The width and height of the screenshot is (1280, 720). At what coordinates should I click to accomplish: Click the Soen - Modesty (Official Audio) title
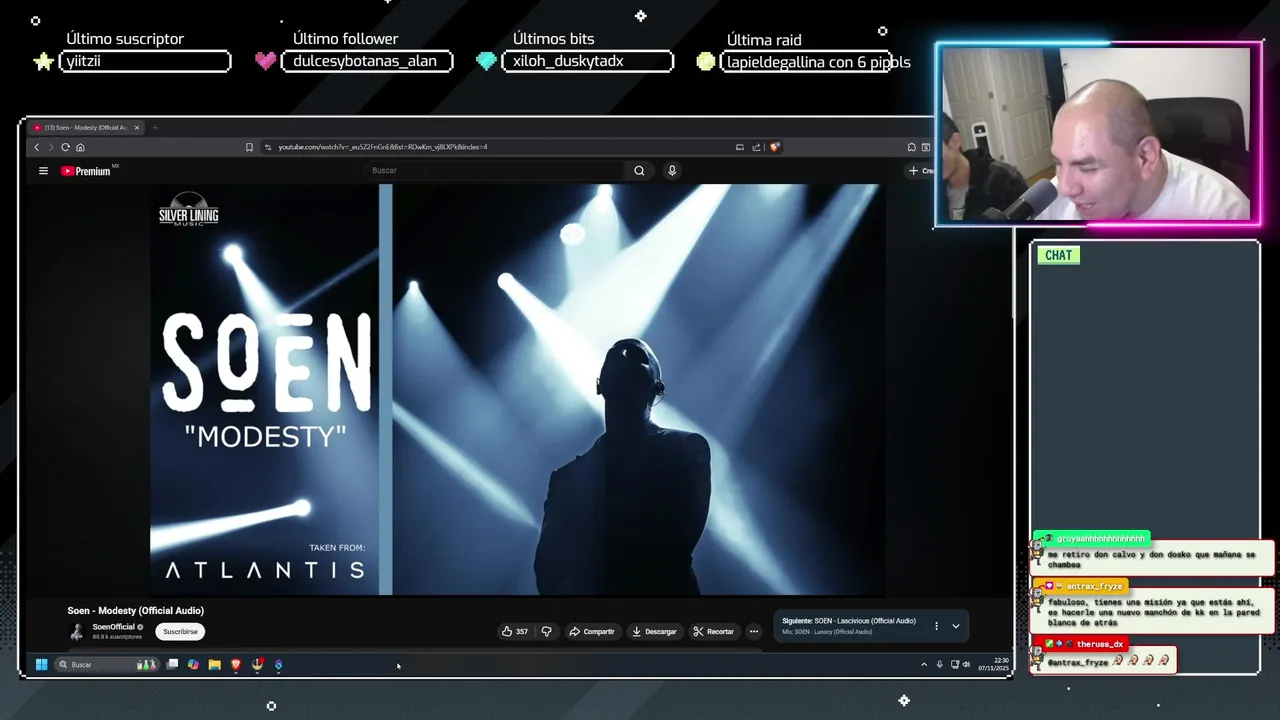pos(135,610)
